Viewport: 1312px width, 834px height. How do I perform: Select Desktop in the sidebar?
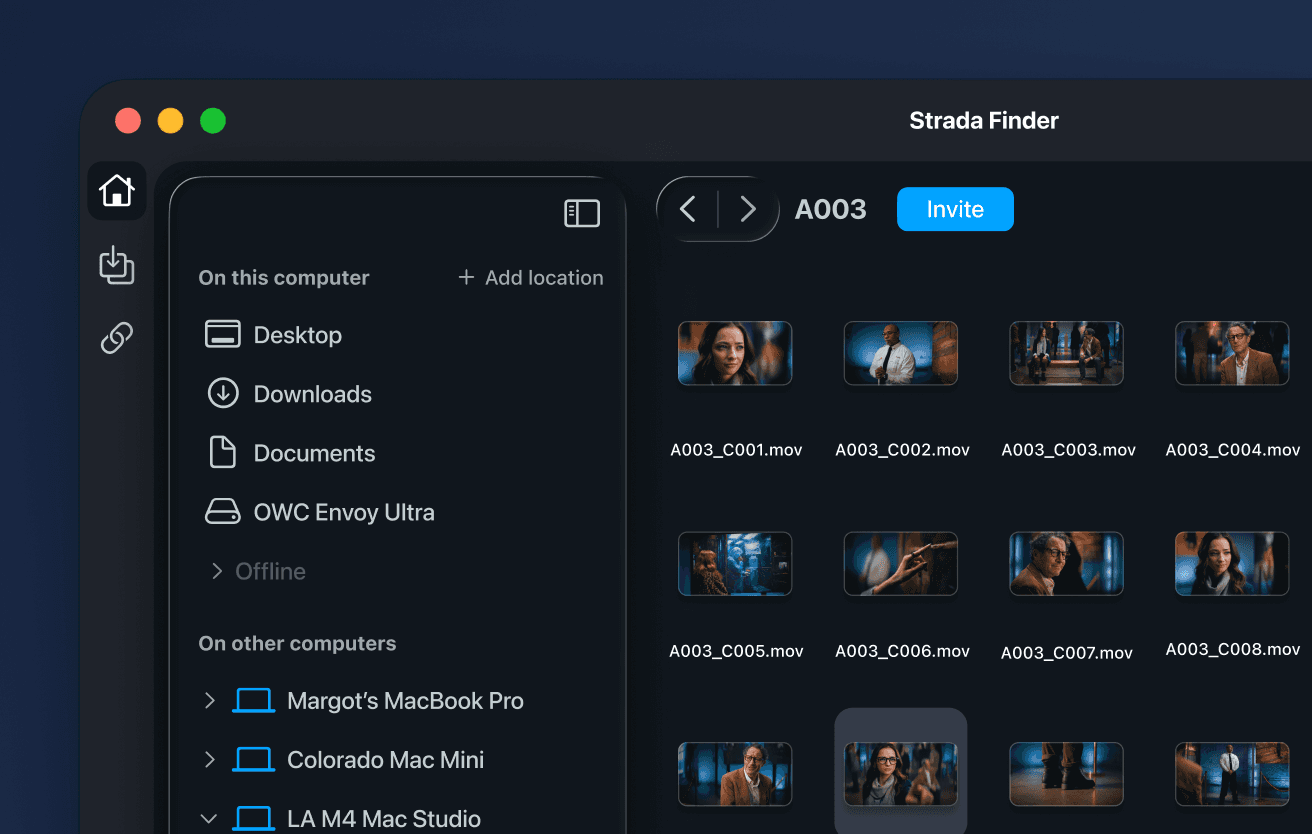tap(298, 335)
